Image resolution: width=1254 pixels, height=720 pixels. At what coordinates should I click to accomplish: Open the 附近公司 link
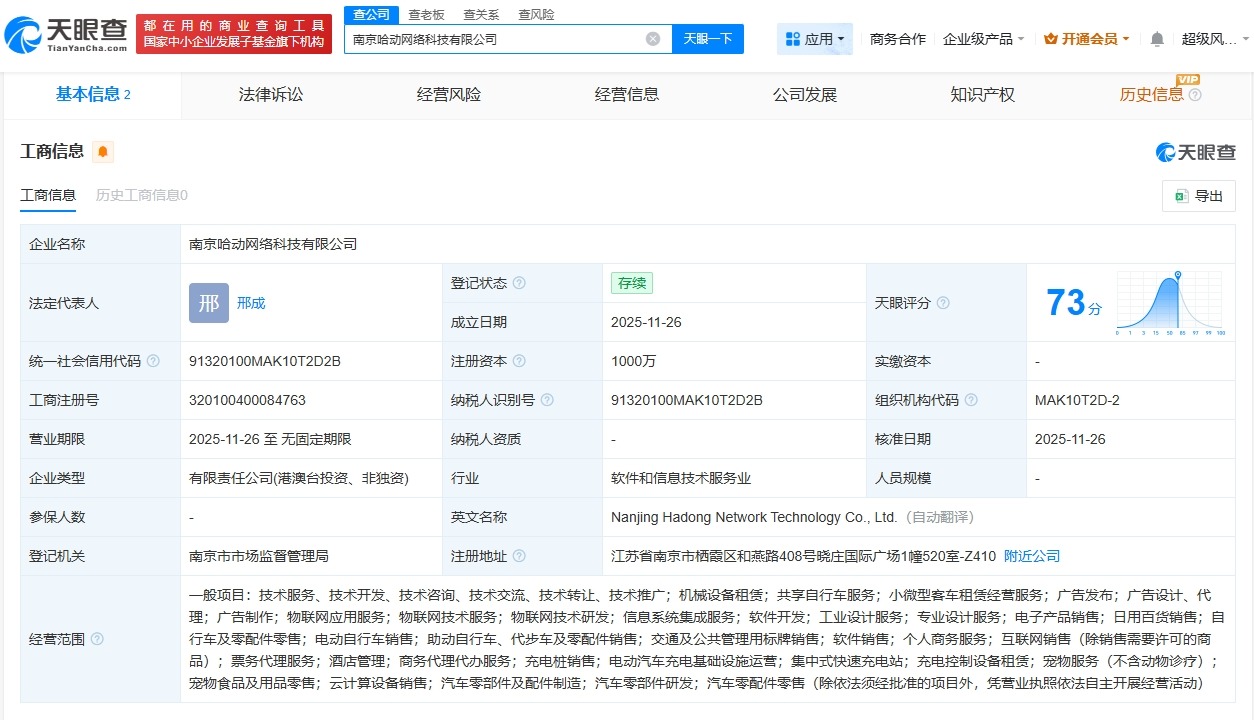1031,556
